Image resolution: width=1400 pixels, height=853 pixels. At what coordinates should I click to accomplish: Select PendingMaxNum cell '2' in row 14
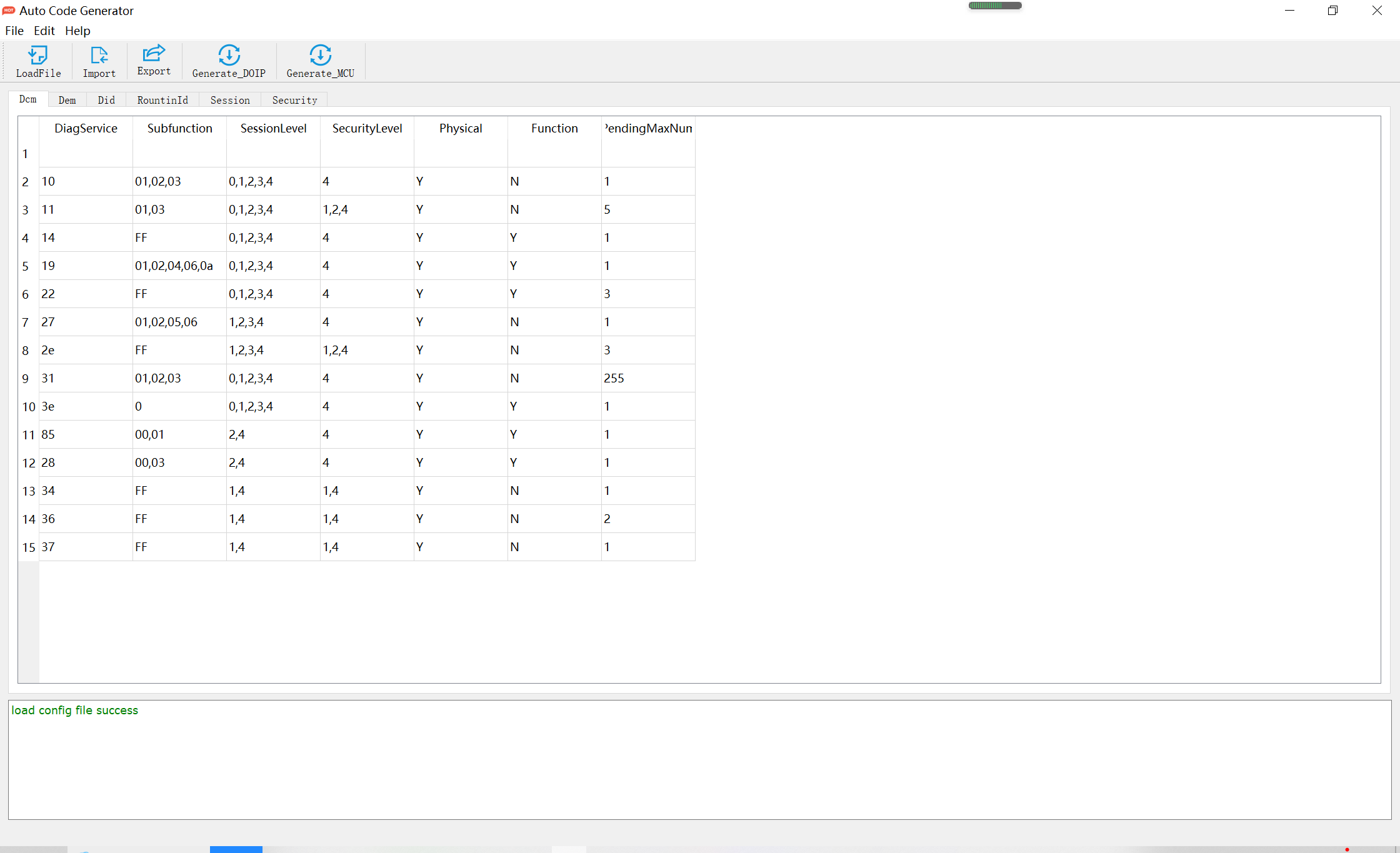[648, 519]
